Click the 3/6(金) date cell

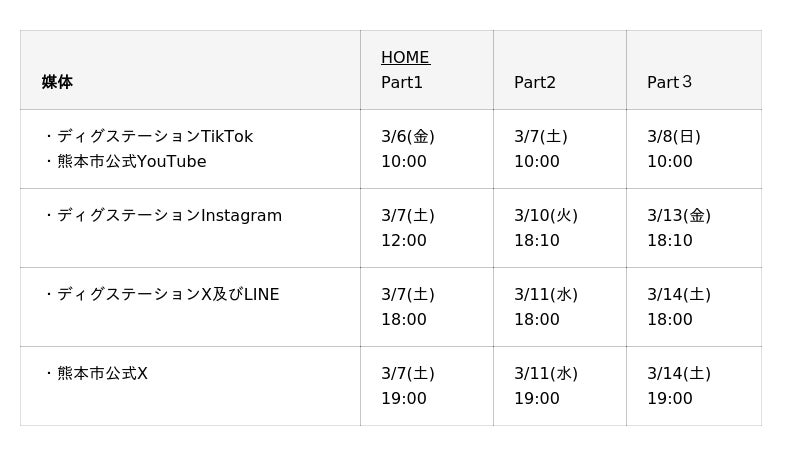pos(408,137)
